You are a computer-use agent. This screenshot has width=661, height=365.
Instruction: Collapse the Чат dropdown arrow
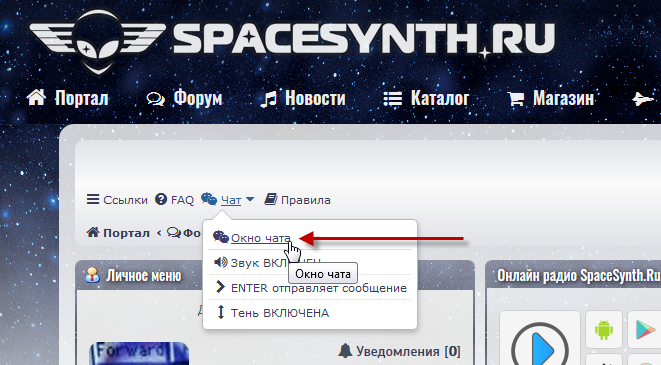[x=250, y=199]
